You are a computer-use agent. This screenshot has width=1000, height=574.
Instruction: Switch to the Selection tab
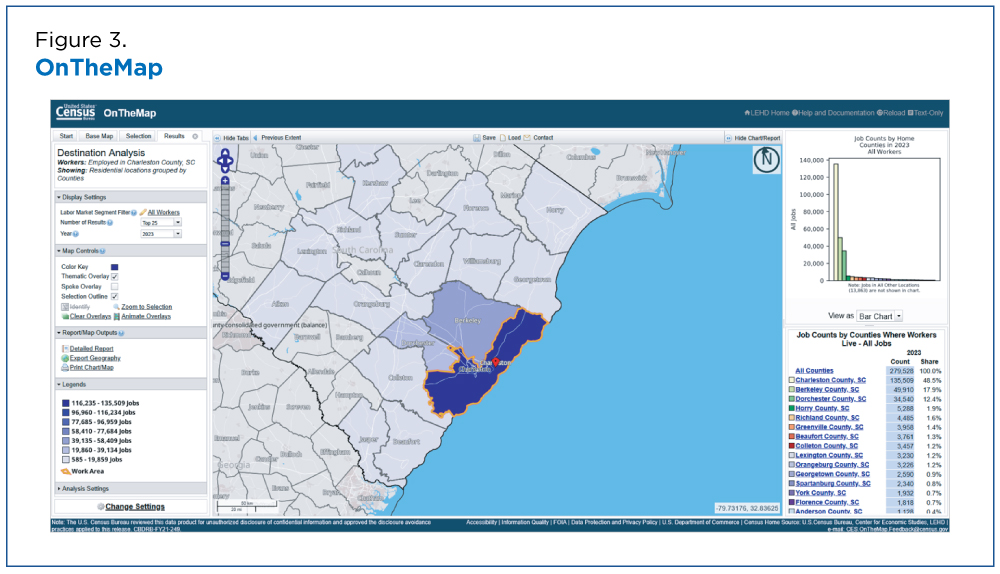pyautogui.click(x=138, y=136)
